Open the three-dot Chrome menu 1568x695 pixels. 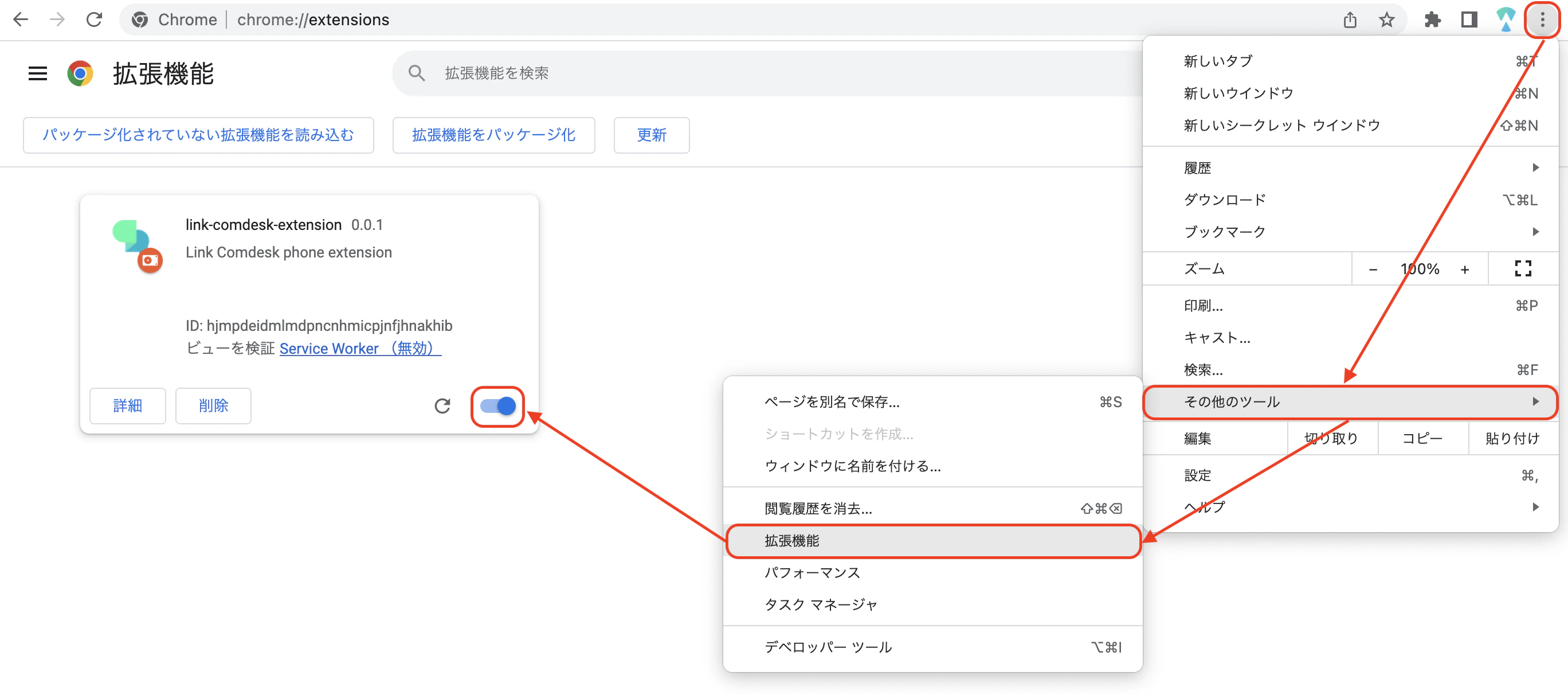click(1542, 19)
